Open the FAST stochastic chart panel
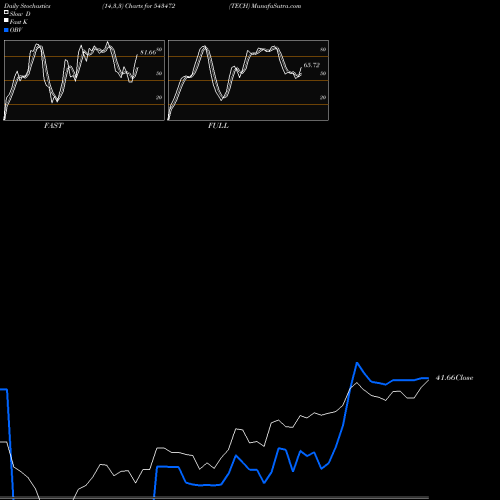 (84, 80)
